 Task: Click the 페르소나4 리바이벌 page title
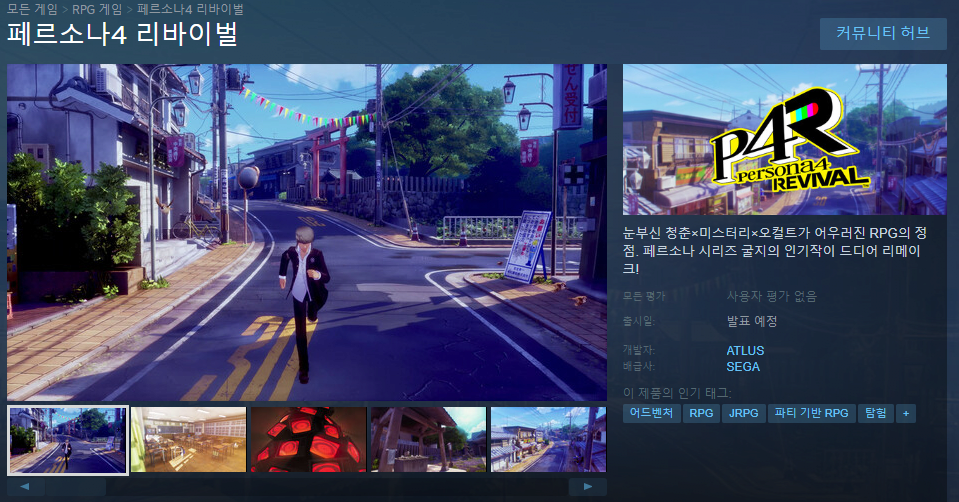pyautogui.click(x=122, y=34)
